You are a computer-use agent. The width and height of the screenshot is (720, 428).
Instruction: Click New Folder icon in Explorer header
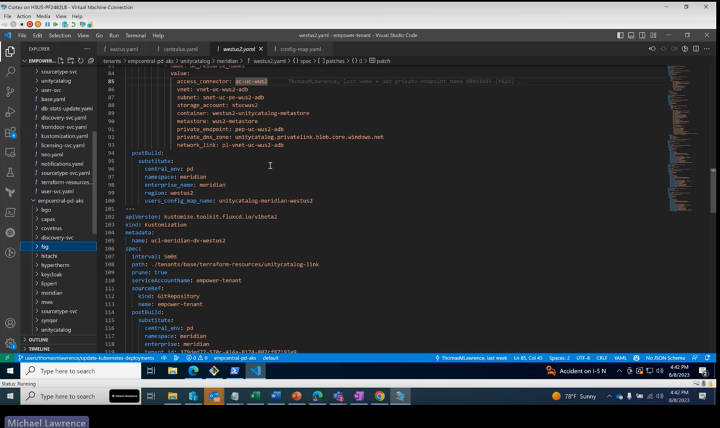71,61
